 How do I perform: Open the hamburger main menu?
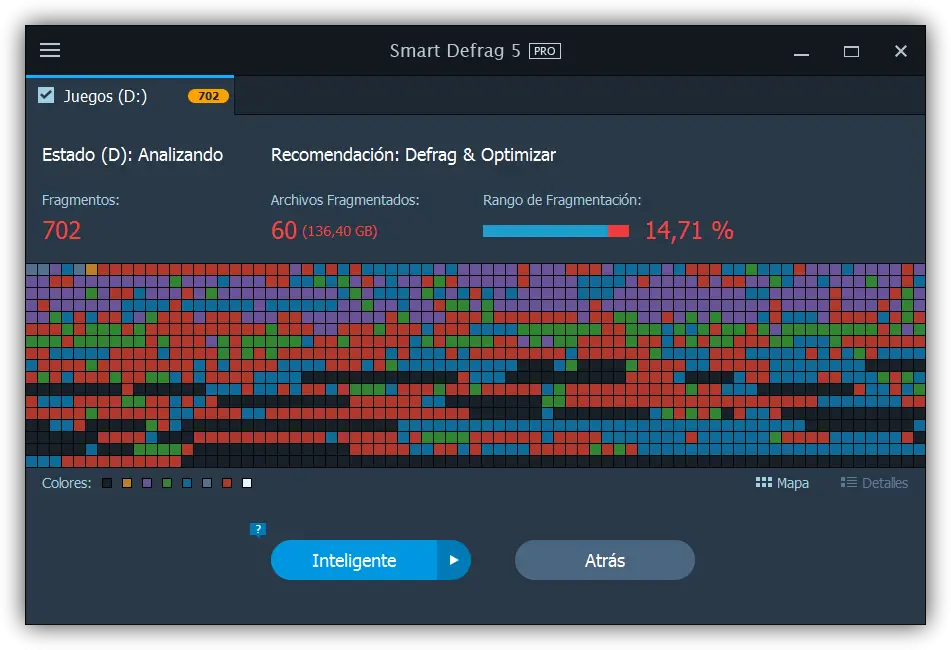pos(50,50)
